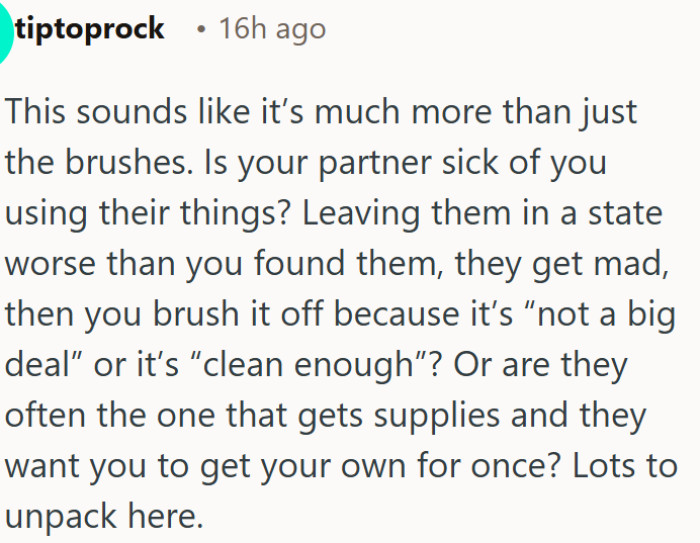This screenshot has height=543, width=700.
Task: Open the tiptoprock user profile
Action: pyautogui.click(x=90, y=29)
